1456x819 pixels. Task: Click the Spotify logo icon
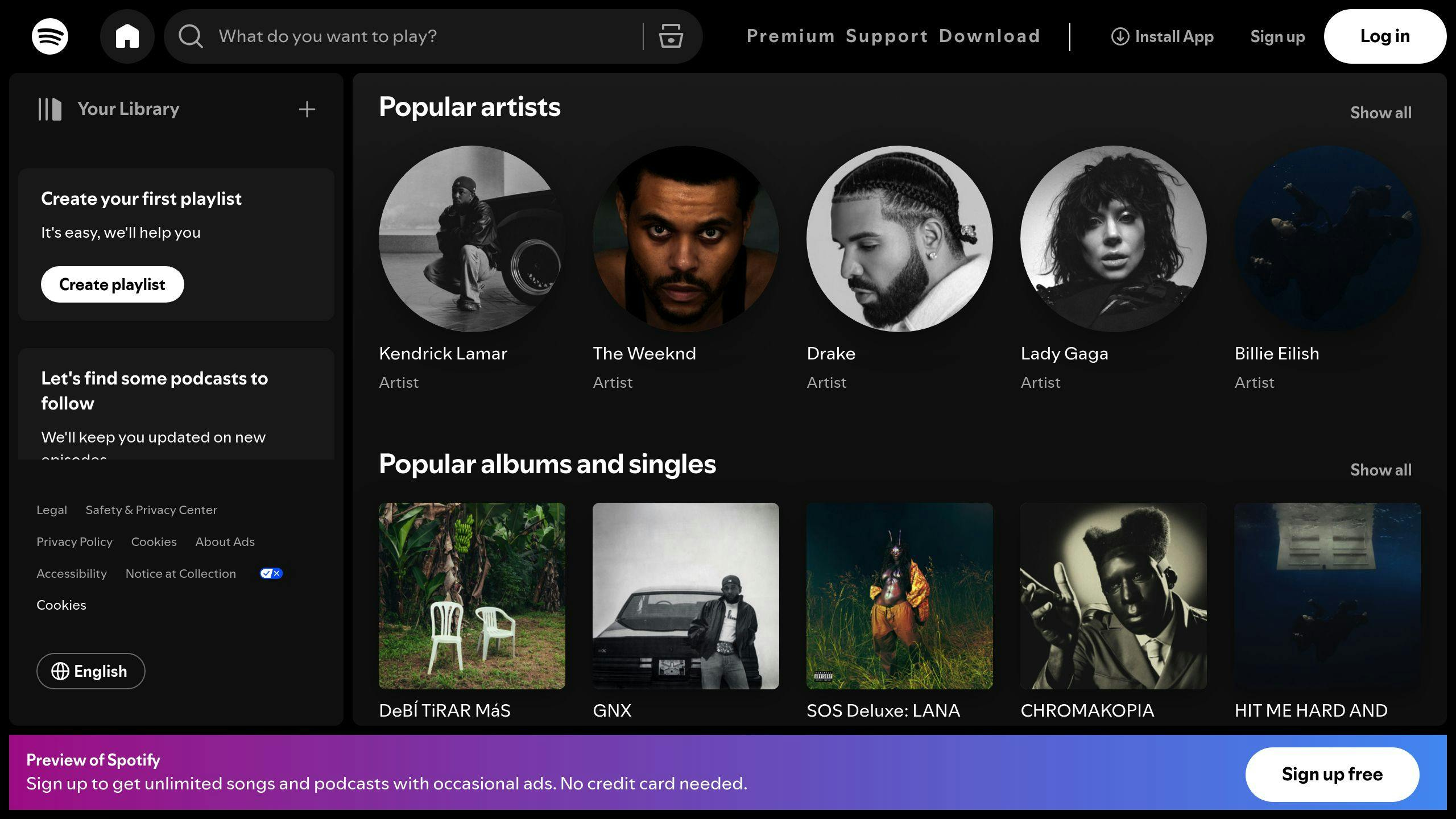pos(50,36)
